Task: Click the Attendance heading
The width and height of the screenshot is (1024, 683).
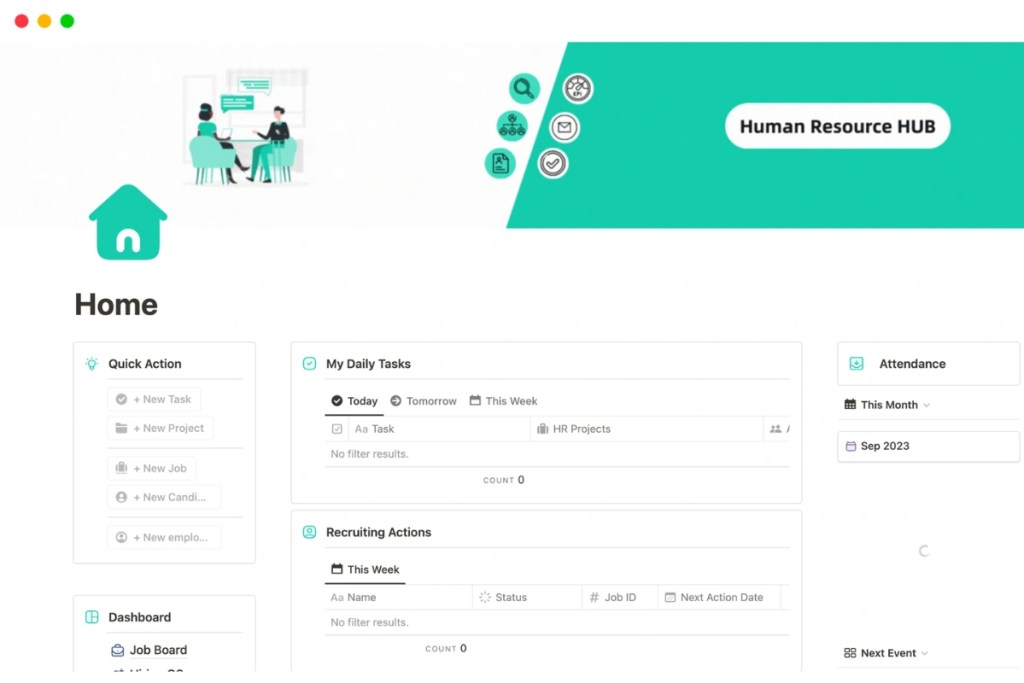Action: coord(912,364)
